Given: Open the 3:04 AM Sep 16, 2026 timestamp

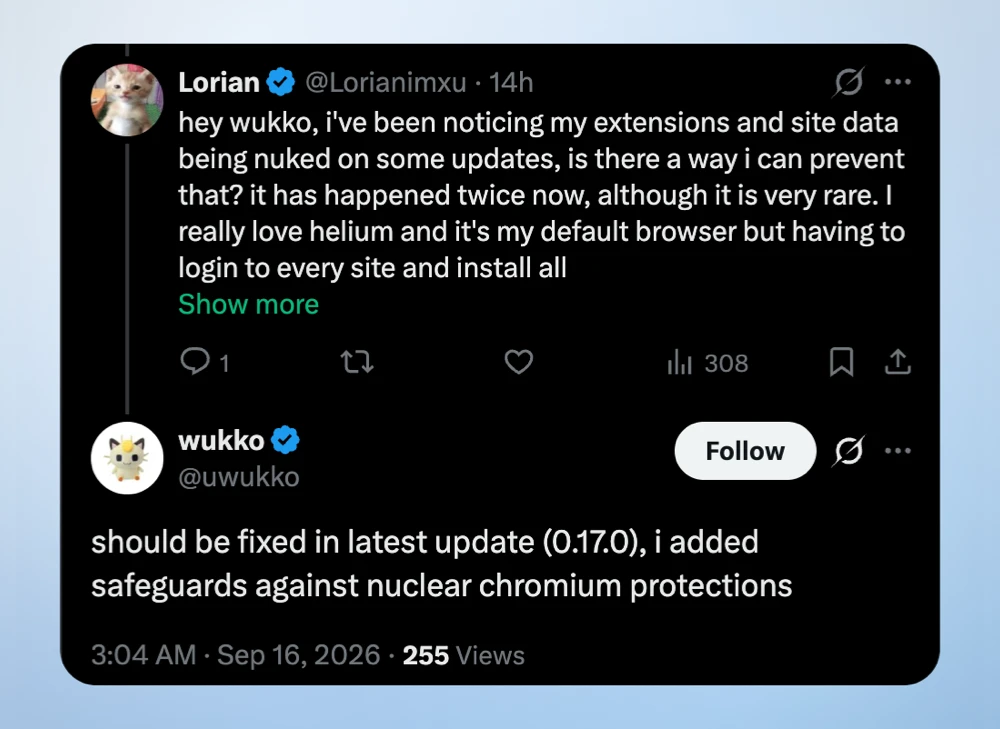Looking at the screenshot, I should tap(235, 655).
